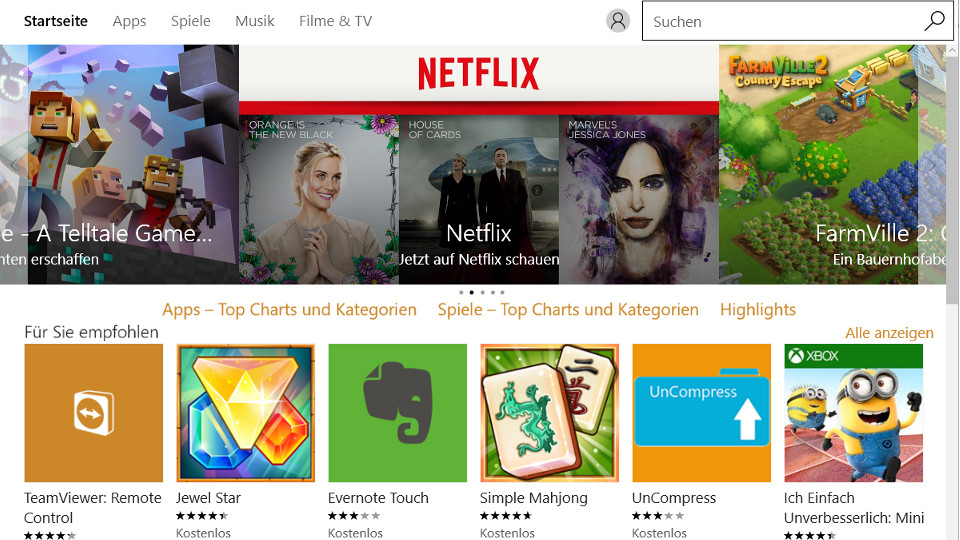The image size is (960, 540).
Task: Select the Evernote Touch elephant icon
Action: [397, 413]
